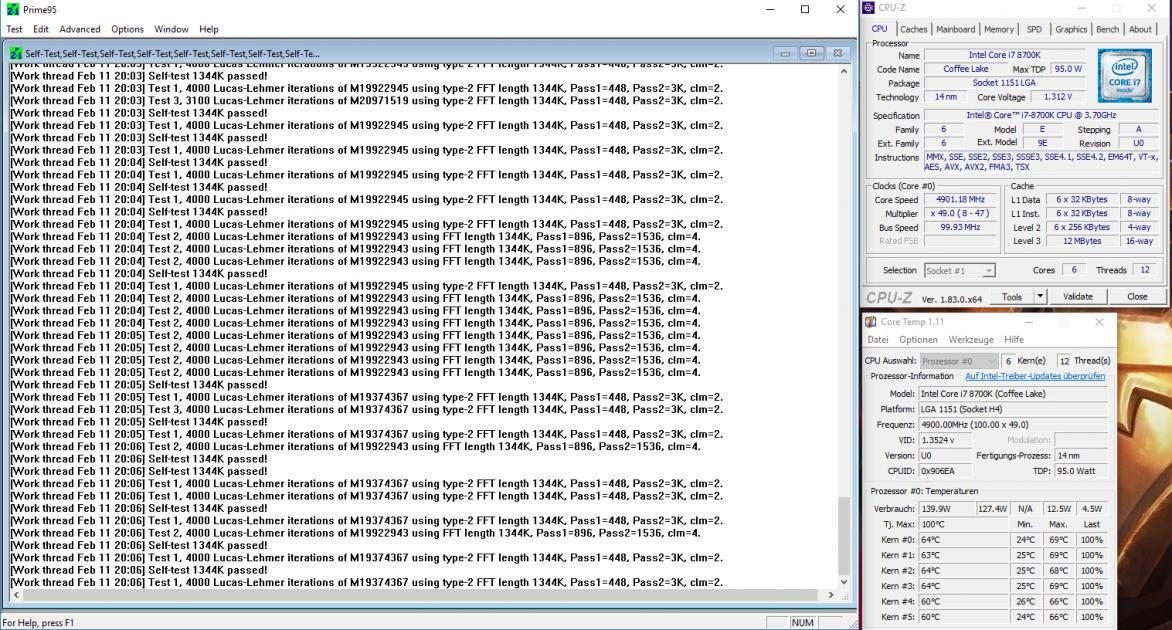Click the Prime95 application icon in title bar
Image resolution: width=1172 pixels, height=630 pixels.
coord(13,9)
